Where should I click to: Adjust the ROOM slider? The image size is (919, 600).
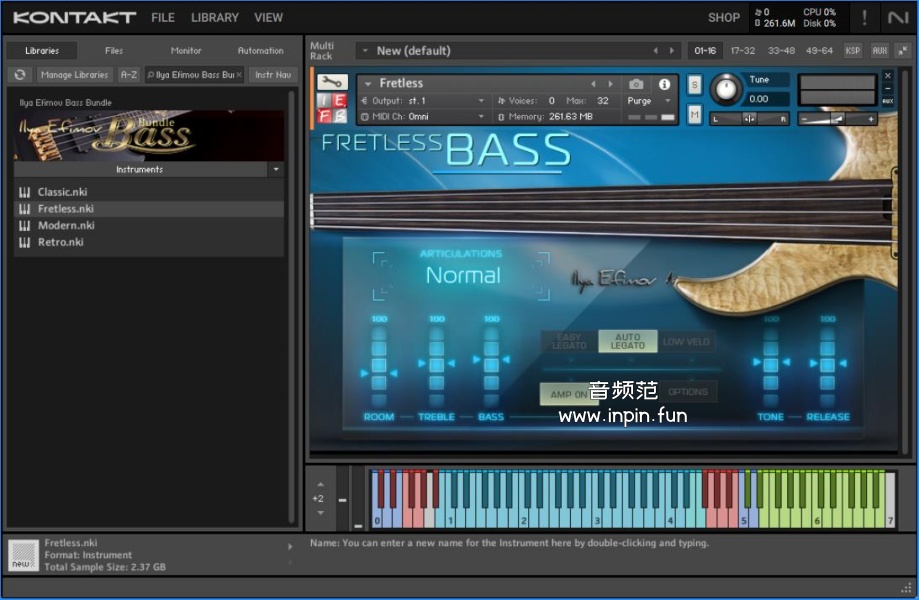pos(379,373)
